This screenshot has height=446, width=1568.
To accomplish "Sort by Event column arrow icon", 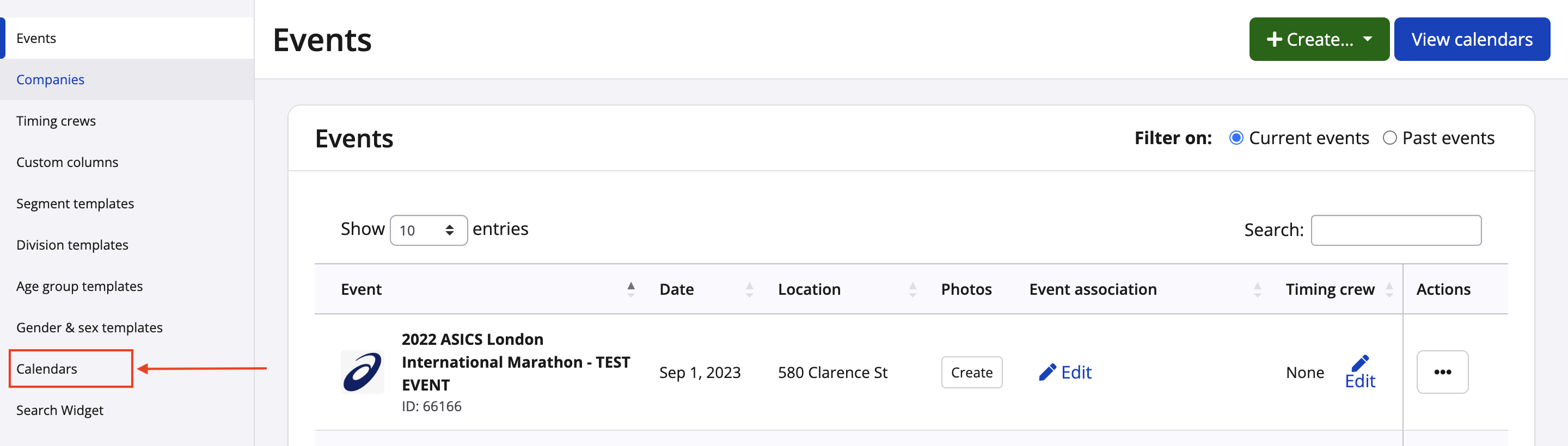I will [x=630, y=289].
